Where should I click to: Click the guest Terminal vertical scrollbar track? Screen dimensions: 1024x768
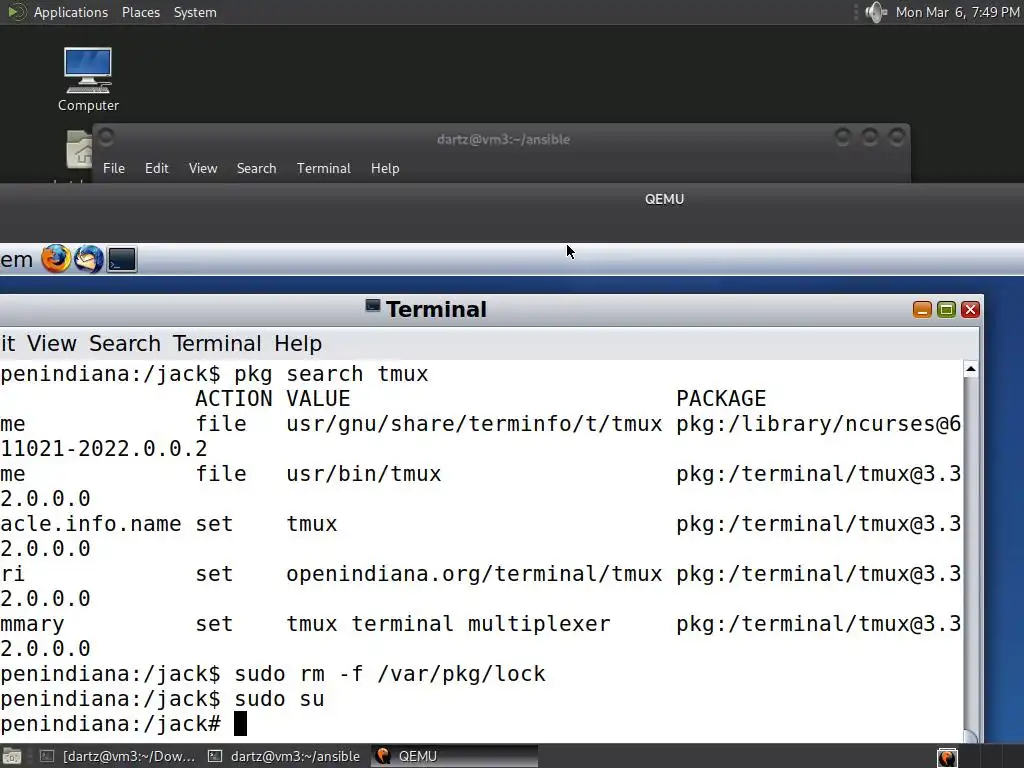pyautogui.click(x=971, y=555)
